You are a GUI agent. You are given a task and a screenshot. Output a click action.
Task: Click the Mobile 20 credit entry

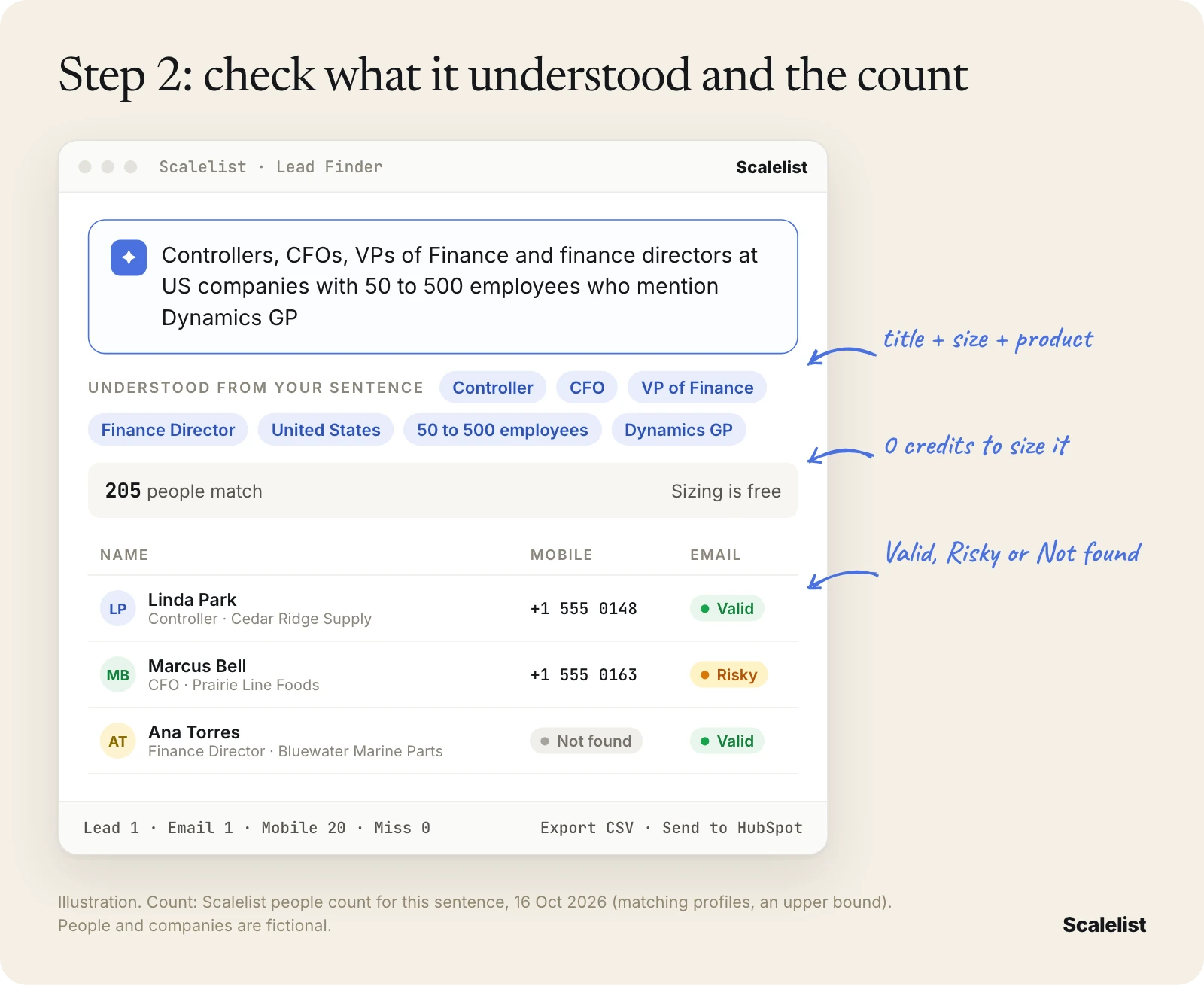303,828
